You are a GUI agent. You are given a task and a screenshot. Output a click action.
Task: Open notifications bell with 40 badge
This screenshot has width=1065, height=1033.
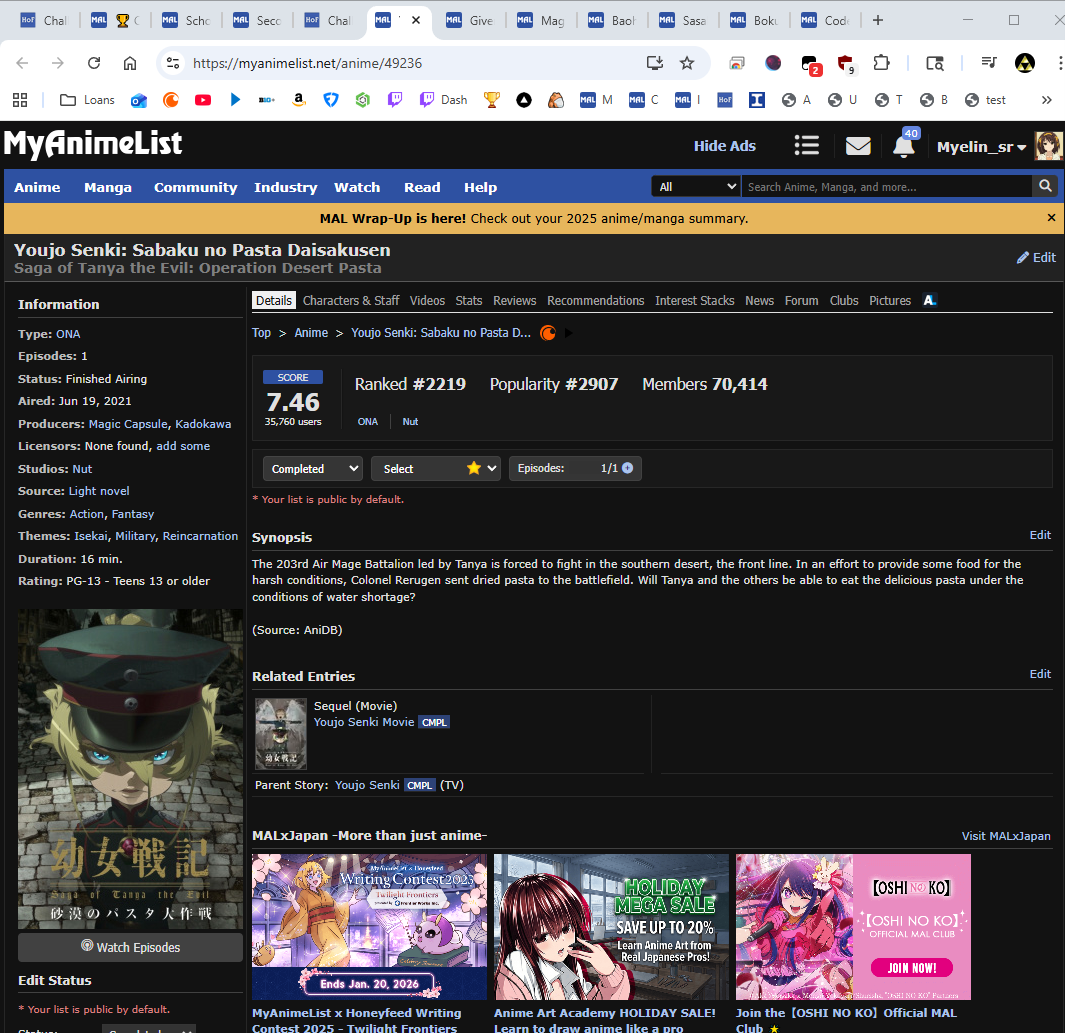(904, 144)
